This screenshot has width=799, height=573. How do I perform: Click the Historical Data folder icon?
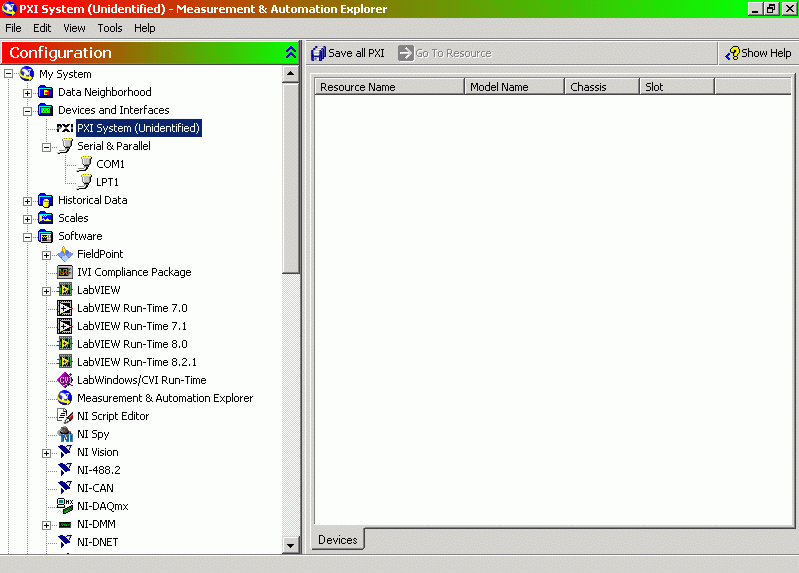coord(45,200)
